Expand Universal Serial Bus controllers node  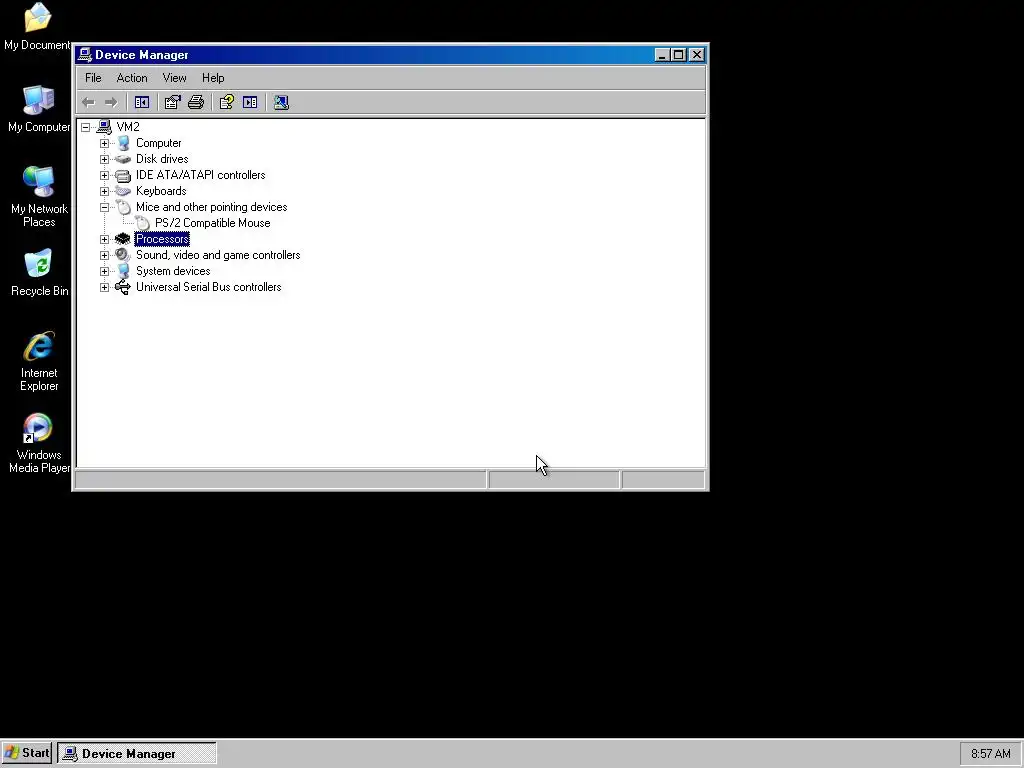click(x=104, y=287)
